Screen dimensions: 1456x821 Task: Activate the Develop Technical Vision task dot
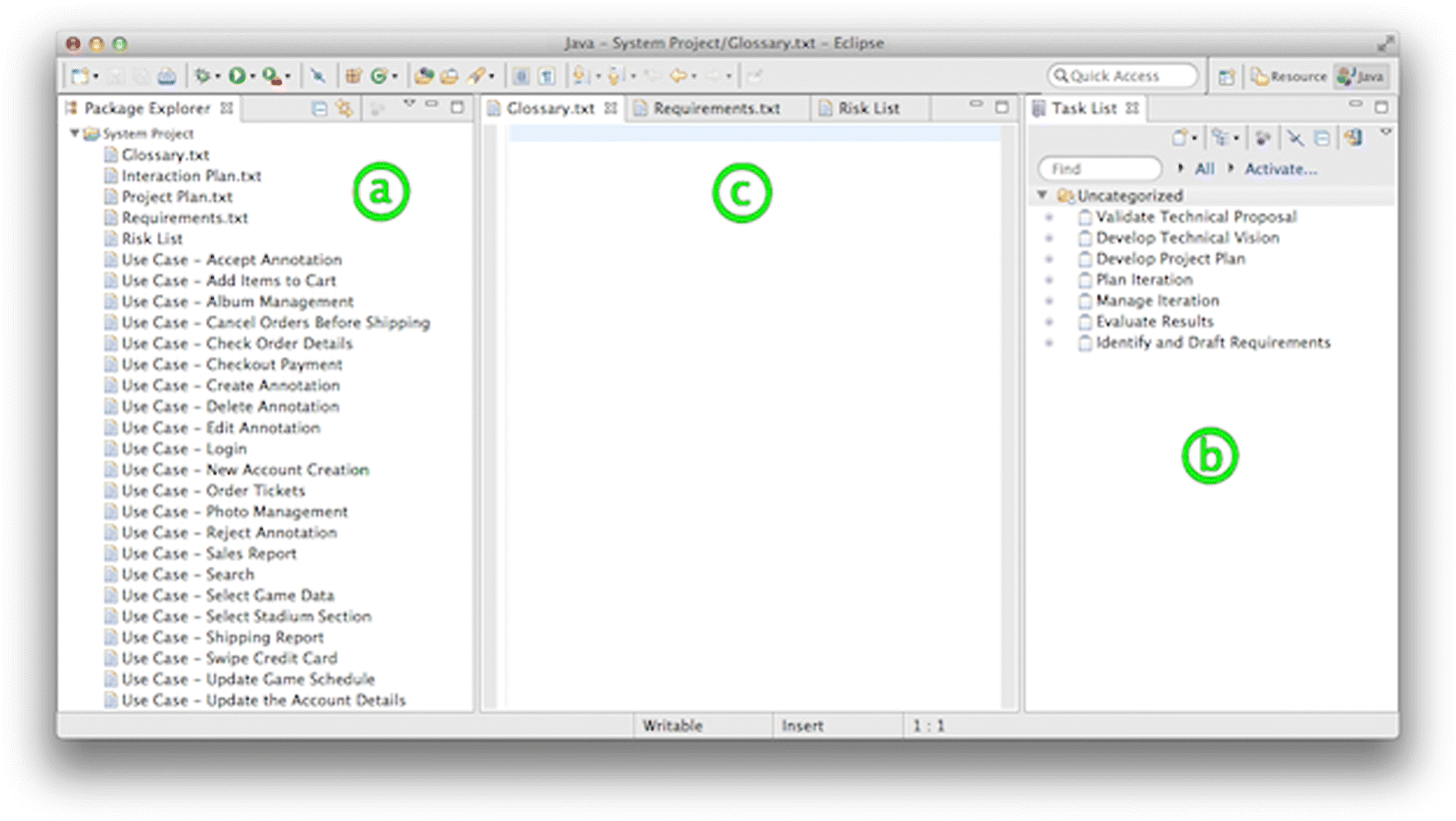pos(1049,238)
